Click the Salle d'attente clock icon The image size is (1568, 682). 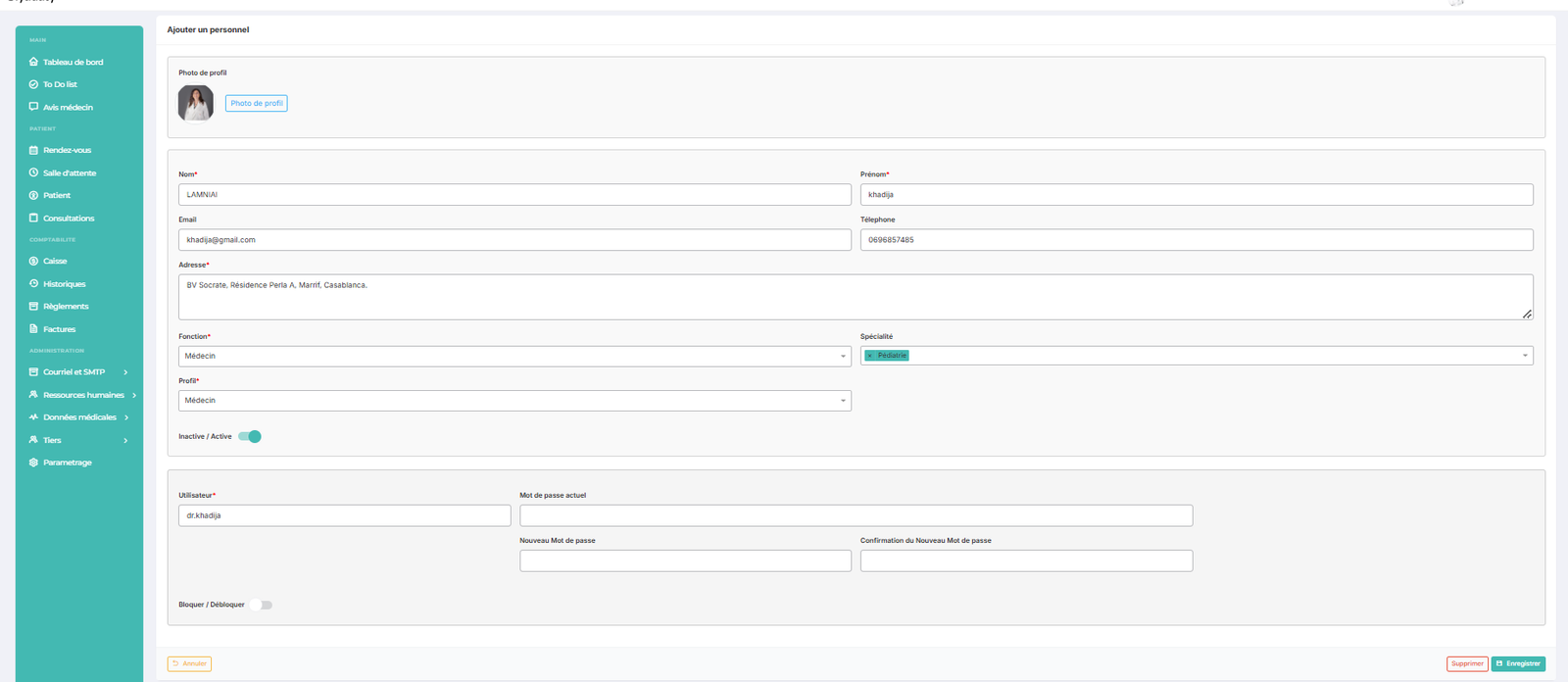[33, 172]
